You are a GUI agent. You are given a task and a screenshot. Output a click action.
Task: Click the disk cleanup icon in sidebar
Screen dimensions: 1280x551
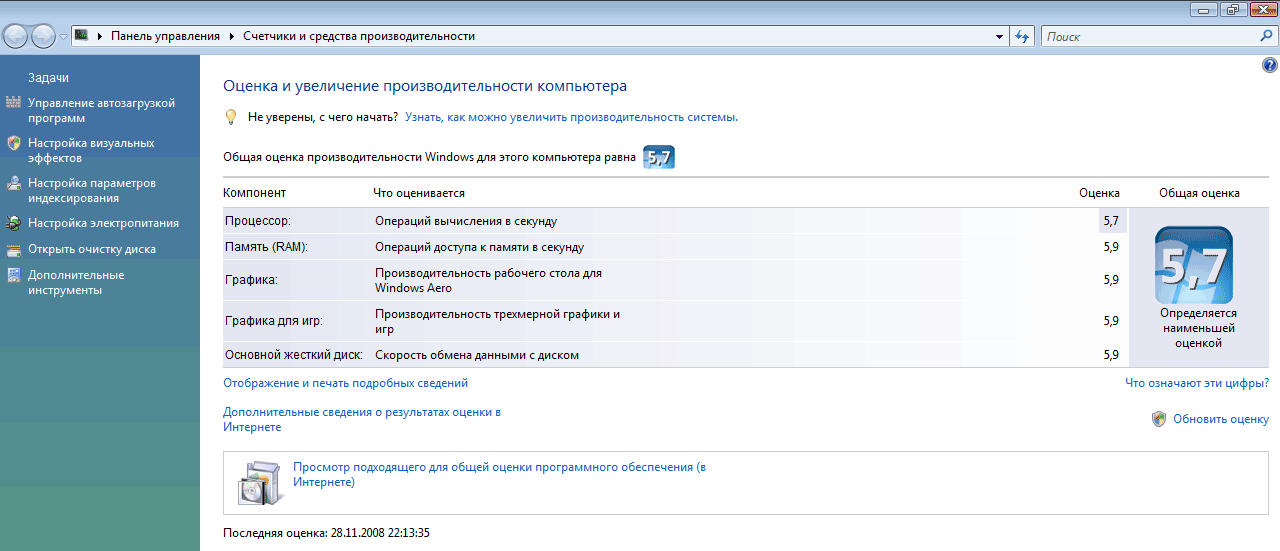[x=13, y=249]
